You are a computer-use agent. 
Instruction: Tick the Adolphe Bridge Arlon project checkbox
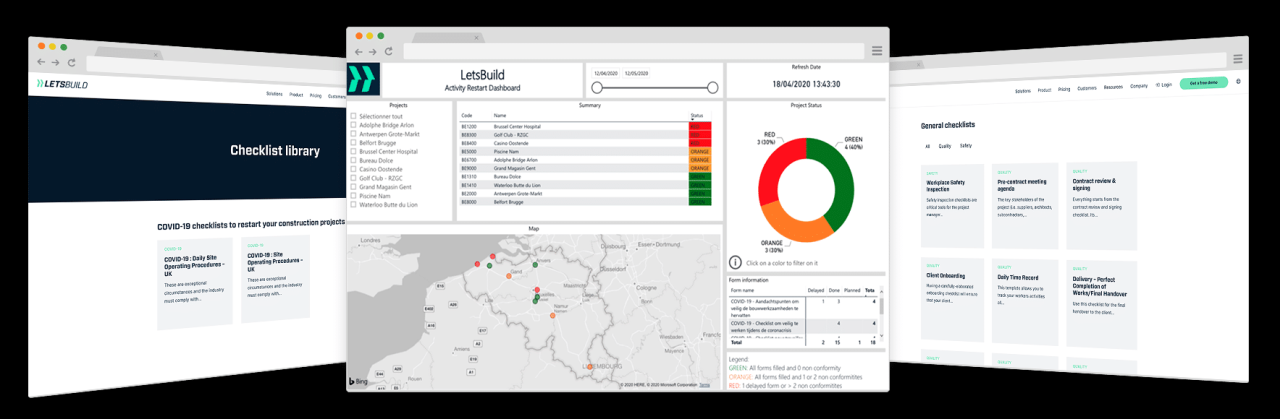pyautogui.click(x=354, y=126)
